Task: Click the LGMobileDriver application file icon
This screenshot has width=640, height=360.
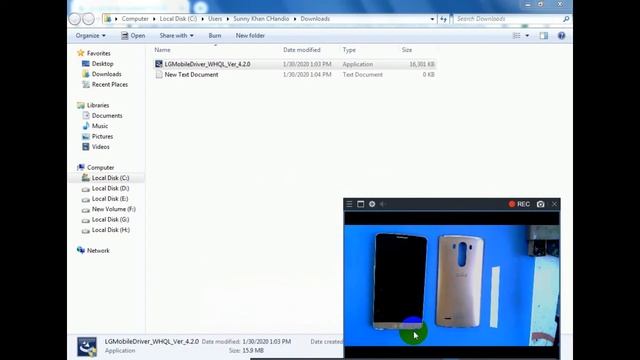Action: [159, 64]
